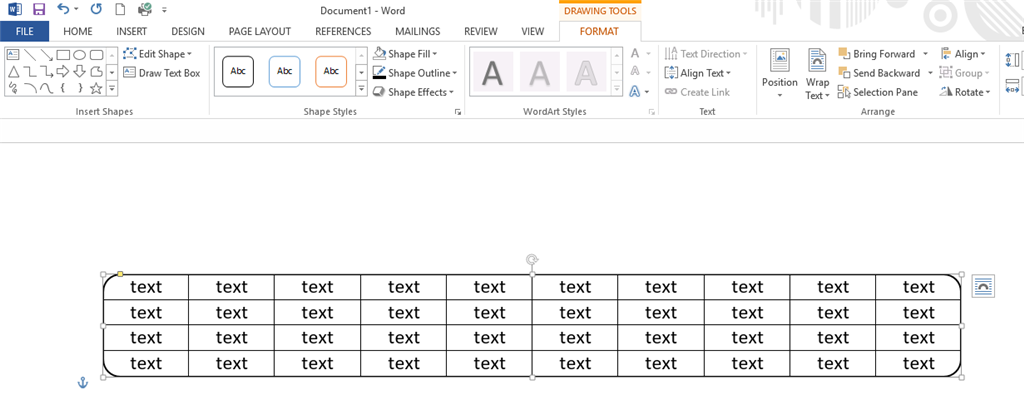Open the Undo history dropdown arrow

pos(76,9)
